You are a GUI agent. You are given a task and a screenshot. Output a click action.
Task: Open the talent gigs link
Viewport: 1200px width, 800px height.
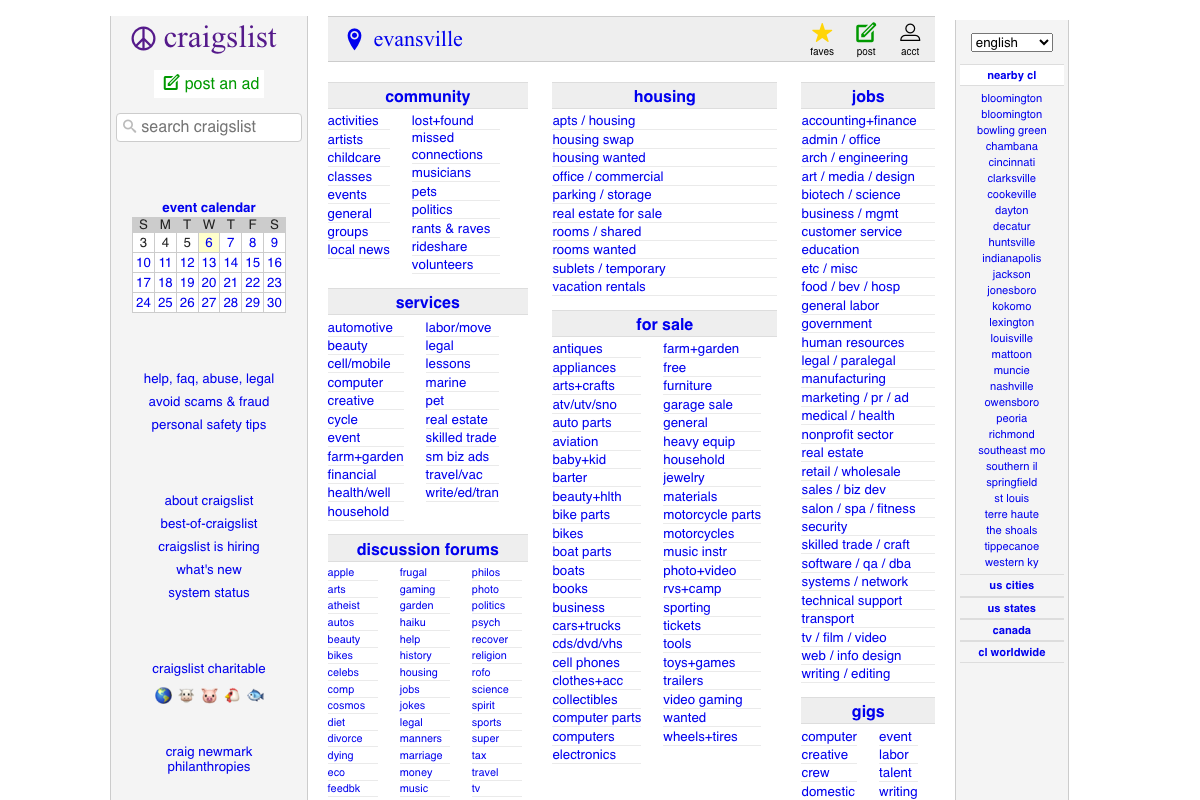895,773
